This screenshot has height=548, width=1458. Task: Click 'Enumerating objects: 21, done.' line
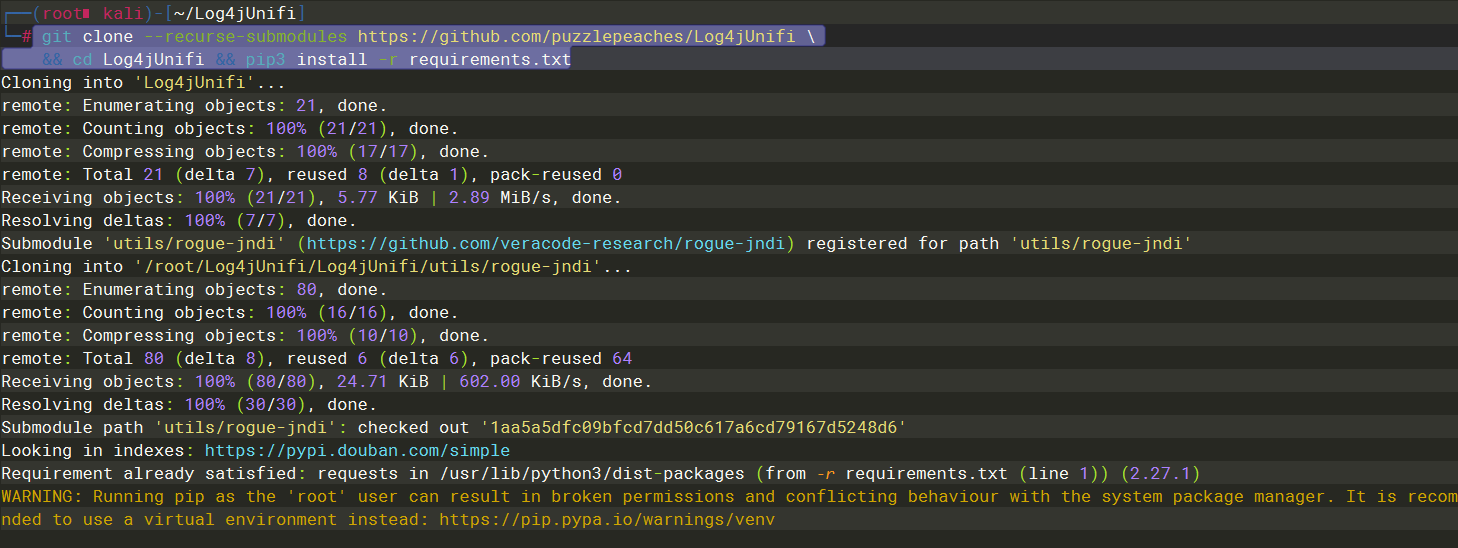coord(194,106)
